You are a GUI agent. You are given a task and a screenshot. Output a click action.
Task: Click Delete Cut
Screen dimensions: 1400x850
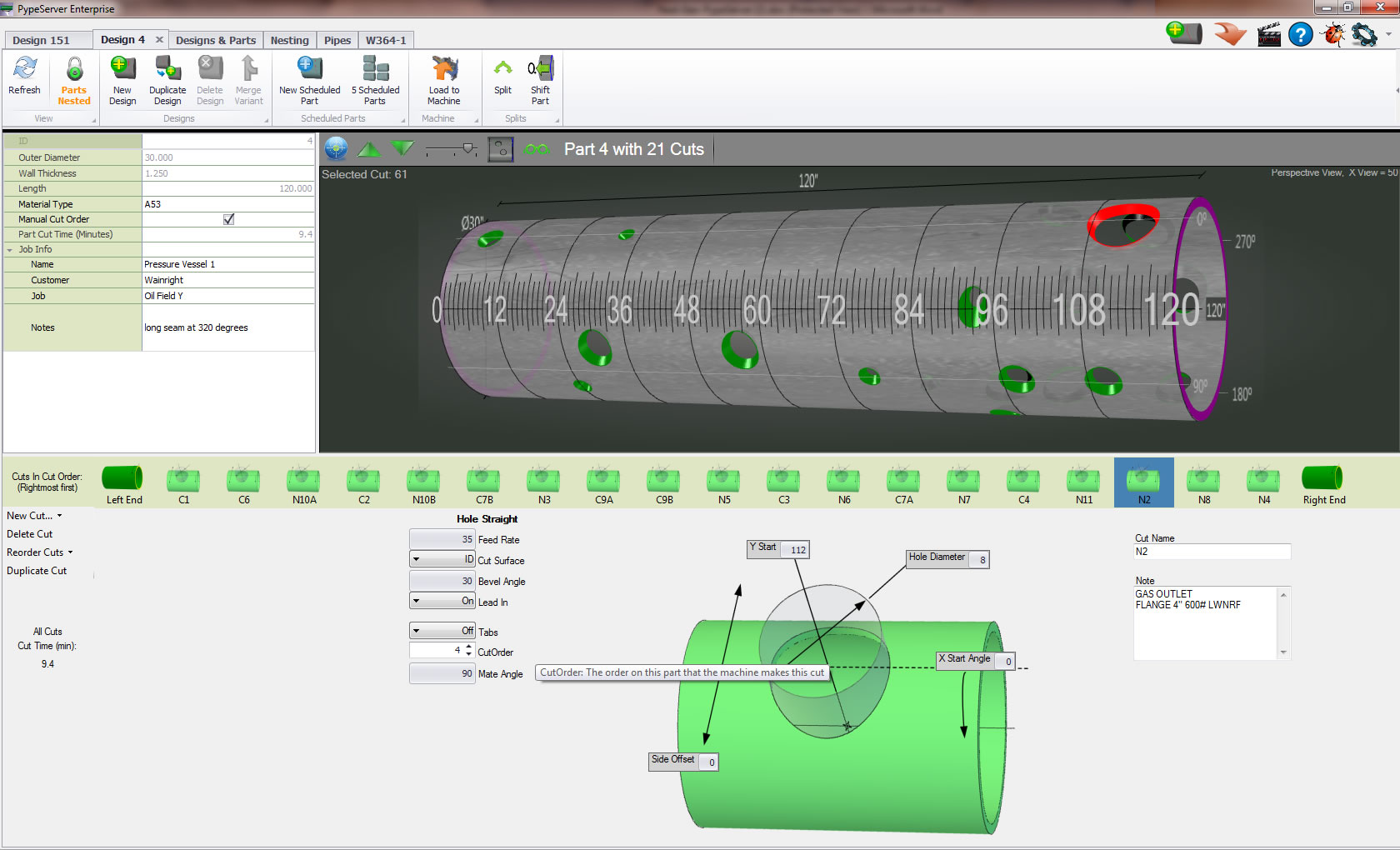(x=30, y=534)
